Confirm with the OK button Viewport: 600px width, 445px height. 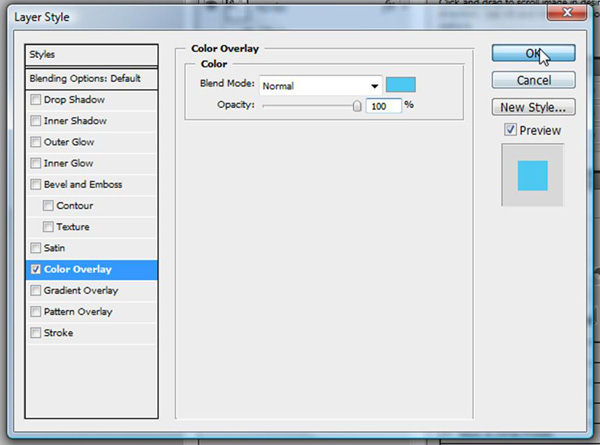coord(533,53)
